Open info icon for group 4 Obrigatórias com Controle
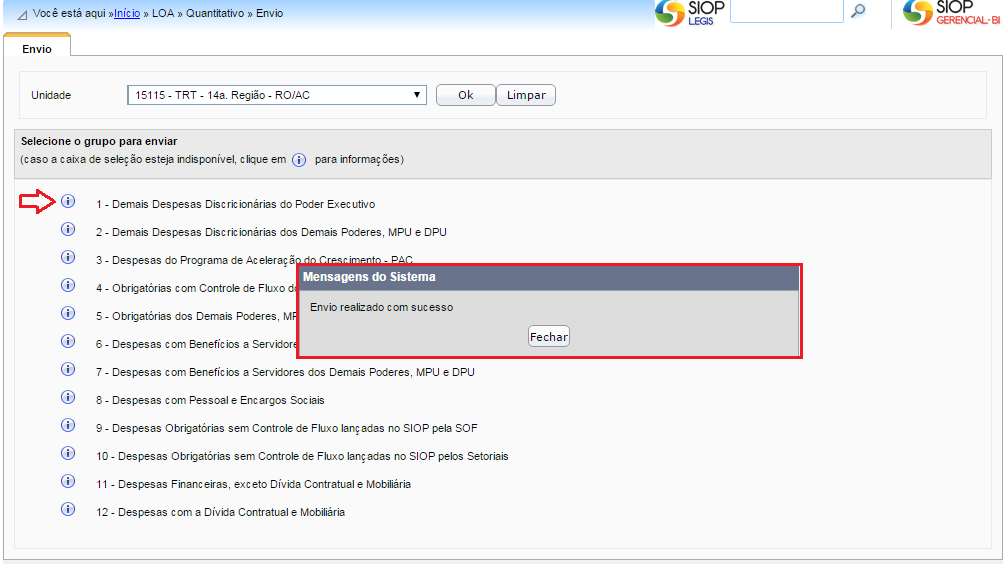 [x=68, y=285]
